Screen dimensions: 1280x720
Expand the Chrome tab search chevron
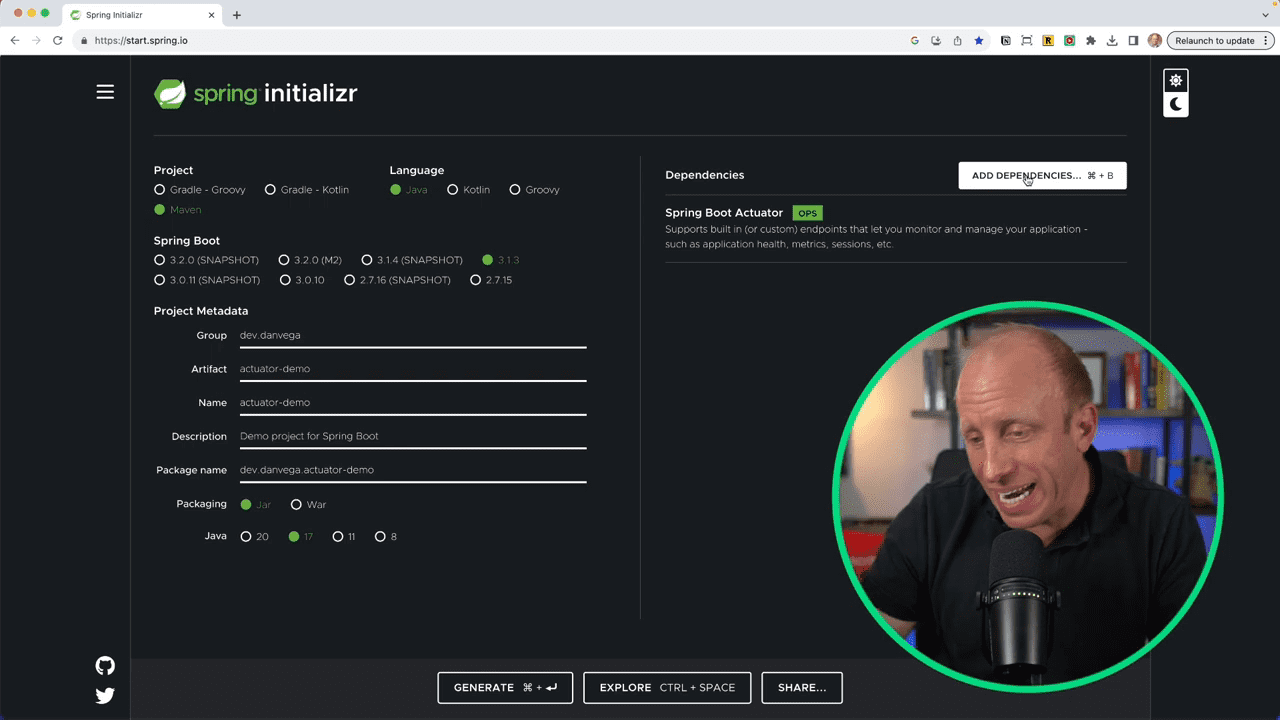coord(1265,15)
